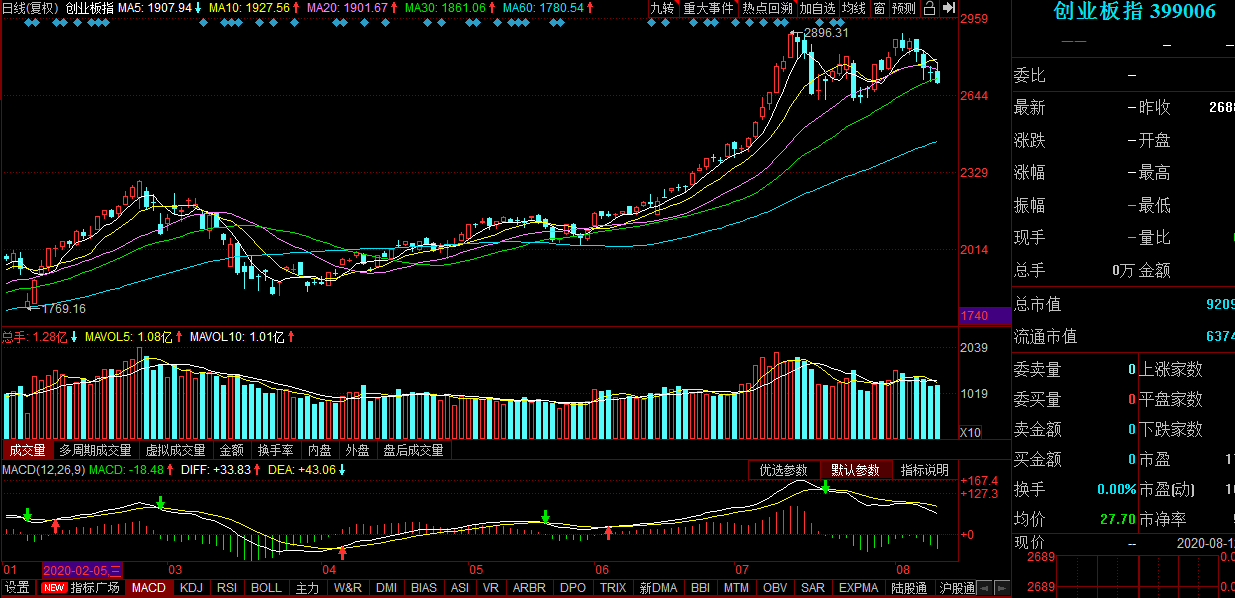The height and width of the screenshot is (598, 1235).
Task: Switch to the OBV indicator tab
Action: (775, 588)
